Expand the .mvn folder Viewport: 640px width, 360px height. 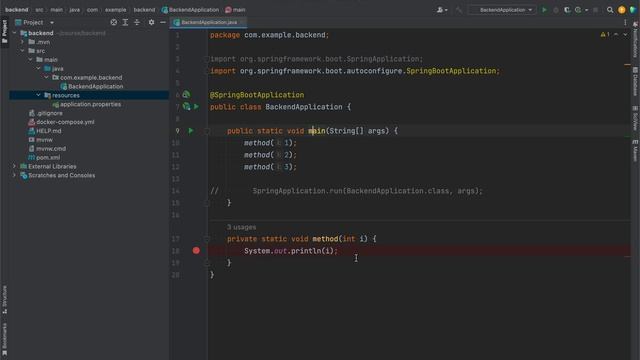pos(23,42)
